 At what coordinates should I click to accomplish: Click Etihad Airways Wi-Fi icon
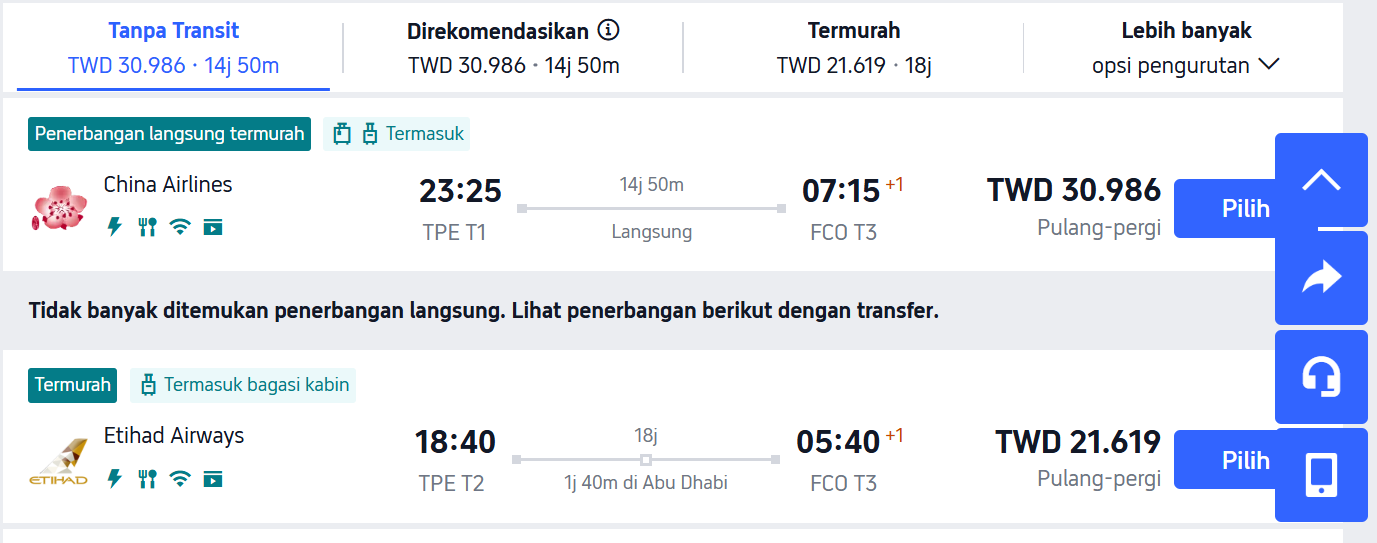point(180,479)
